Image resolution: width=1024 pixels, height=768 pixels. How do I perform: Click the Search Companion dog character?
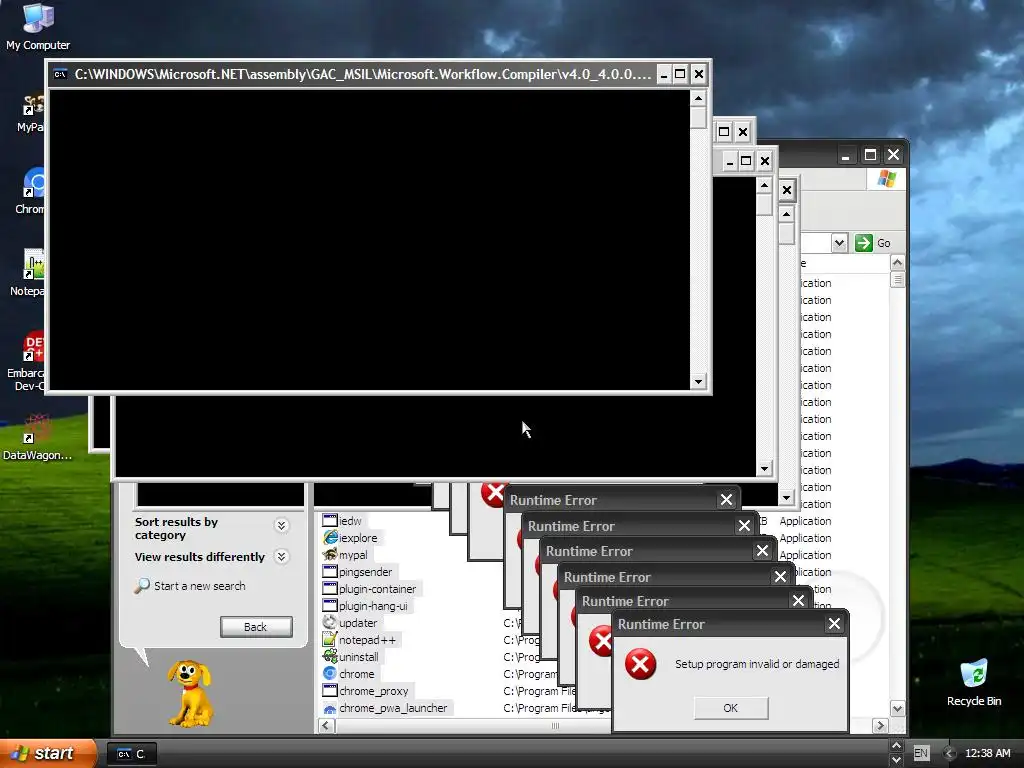tap(190, 693)
